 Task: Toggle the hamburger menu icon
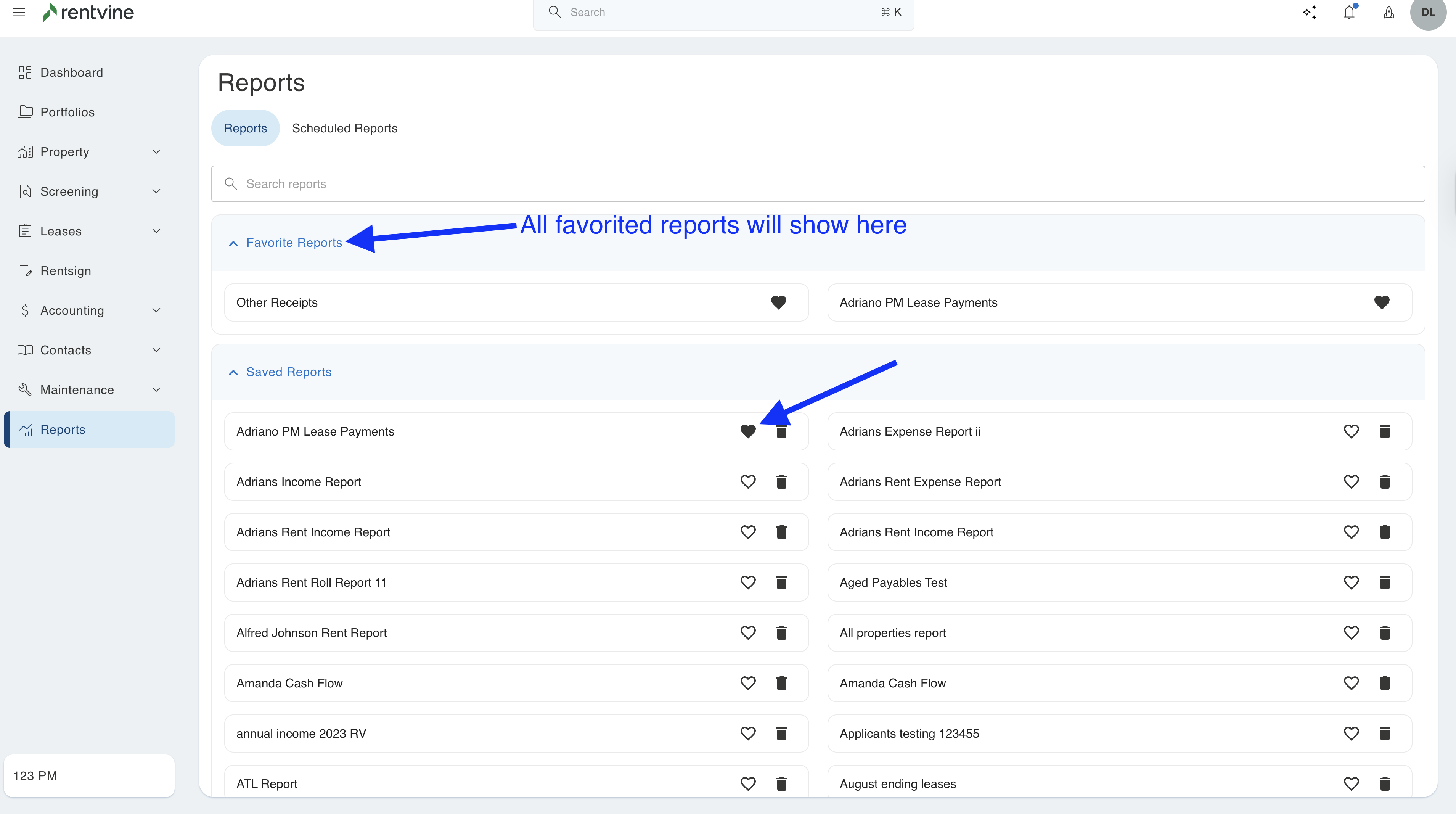tap(19, 13)
